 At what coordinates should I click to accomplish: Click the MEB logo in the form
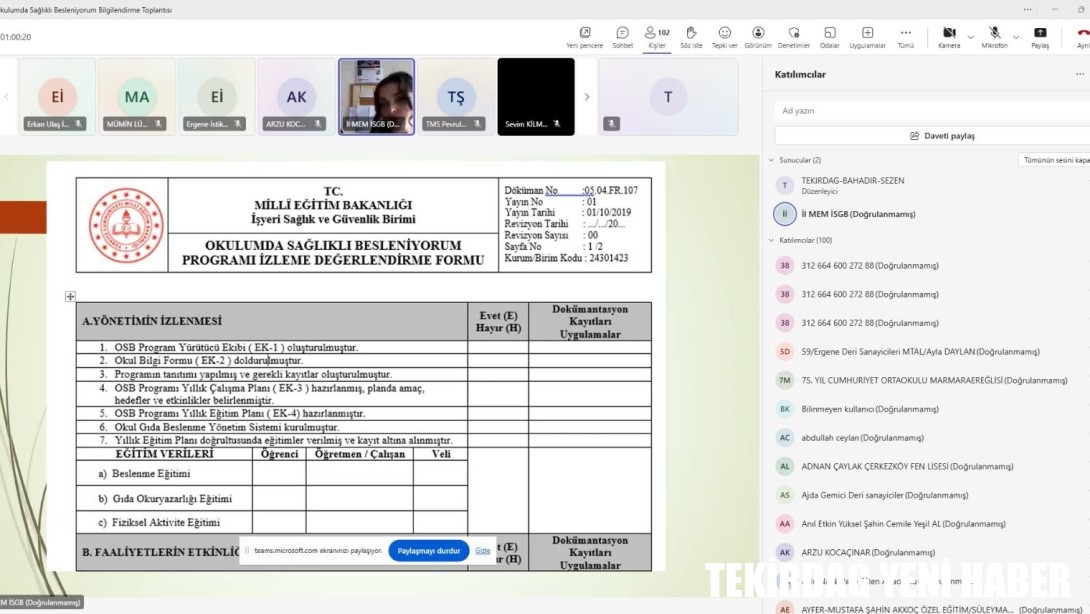point(126,225)
